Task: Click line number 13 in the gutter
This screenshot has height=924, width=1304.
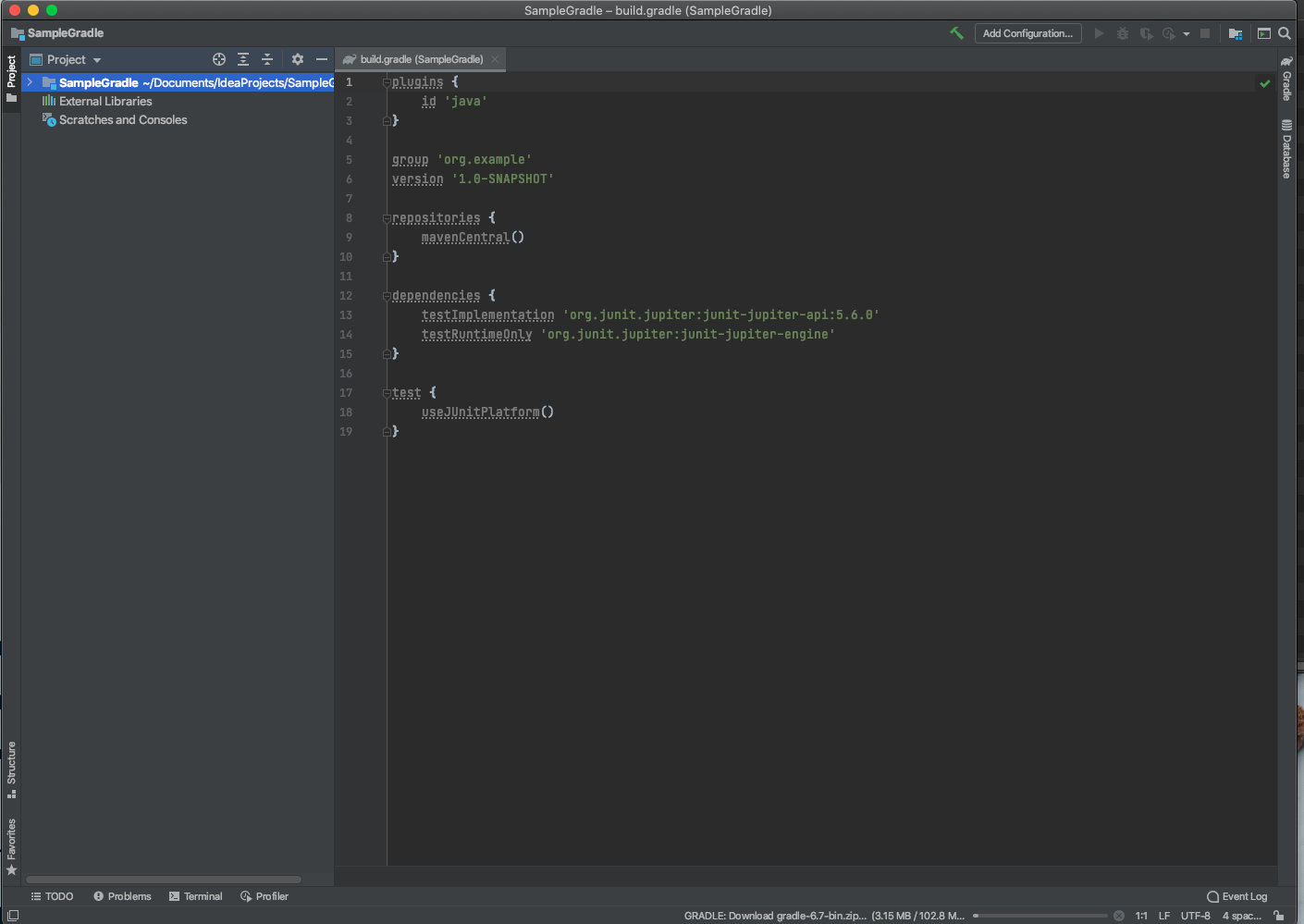Action: pos(346,315)
